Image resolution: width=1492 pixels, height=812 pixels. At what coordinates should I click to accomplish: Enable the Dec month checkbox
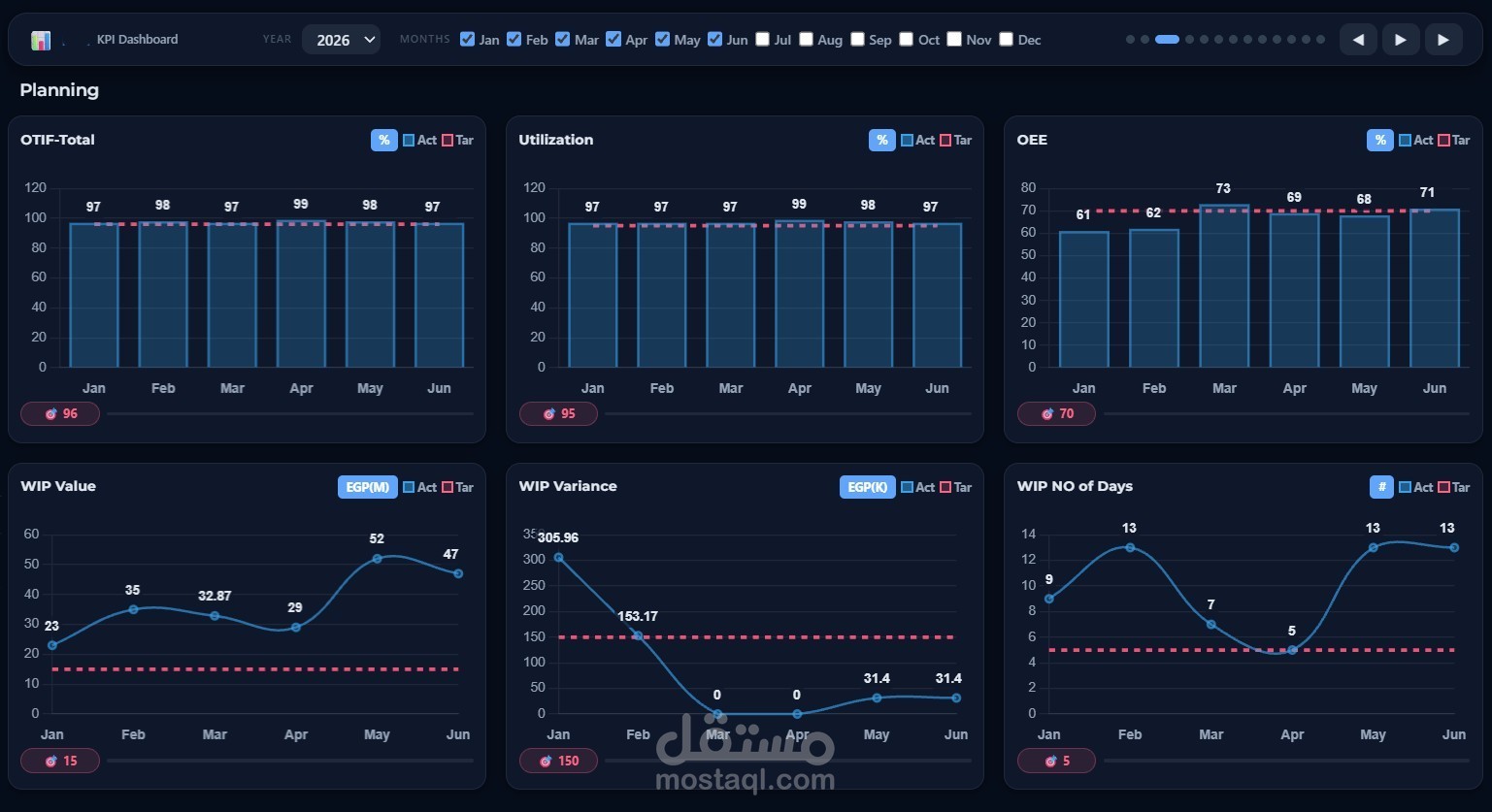1006,39
